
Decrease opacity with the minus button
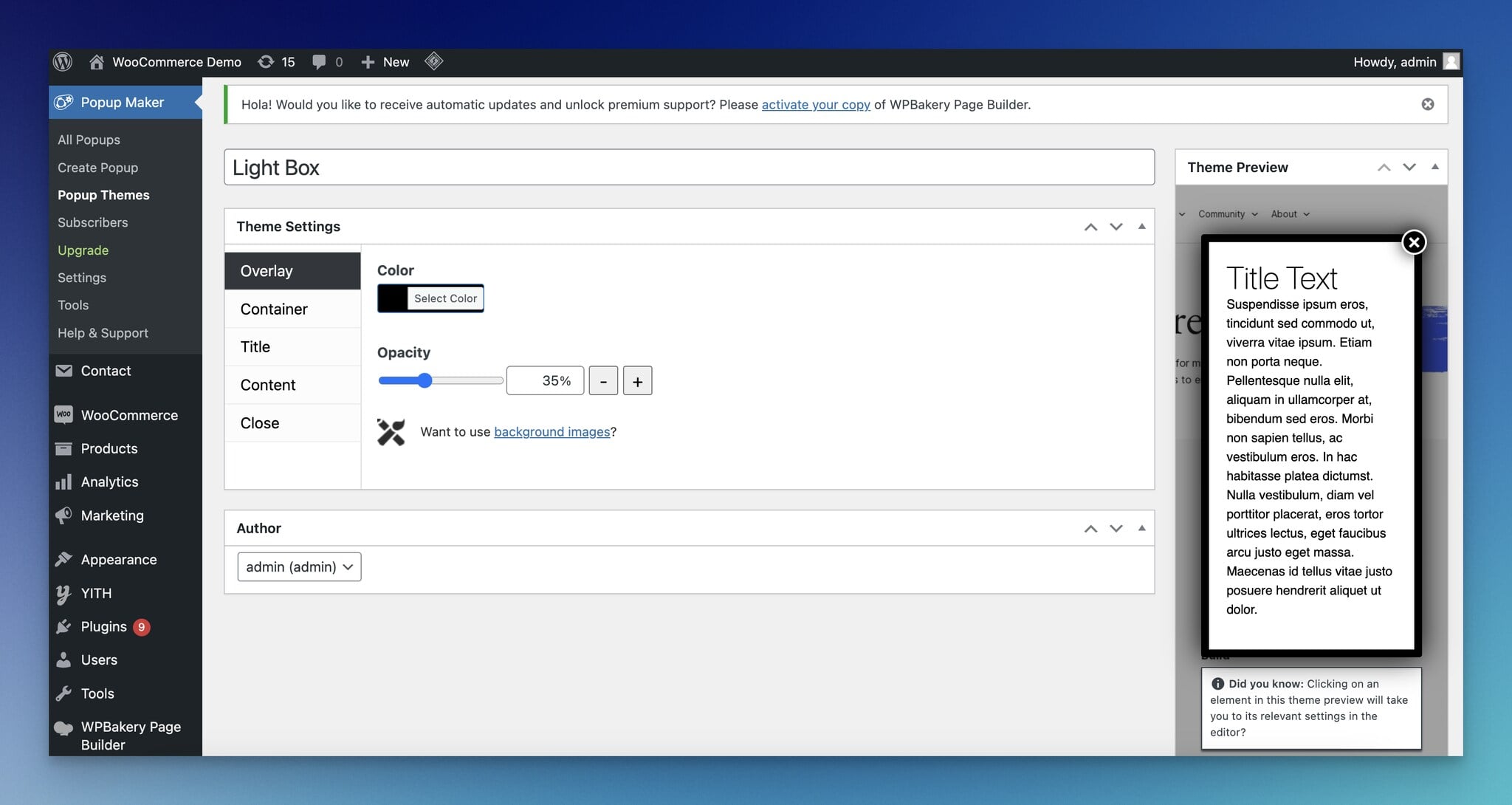[x=603, y=381]
